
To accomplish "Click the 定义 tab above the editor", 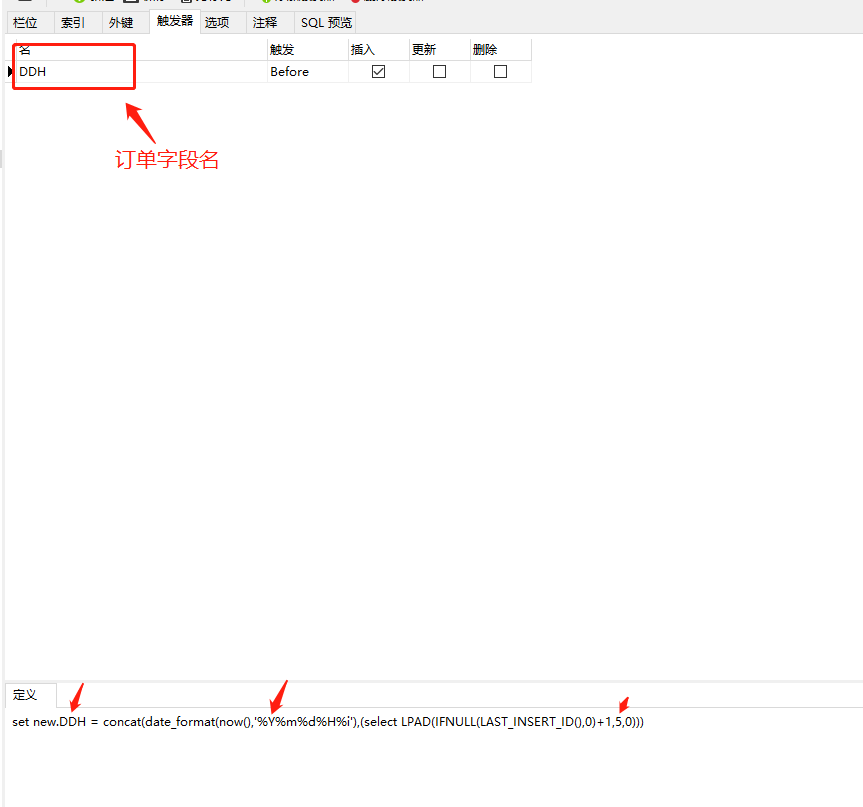I will click(30, 695).
